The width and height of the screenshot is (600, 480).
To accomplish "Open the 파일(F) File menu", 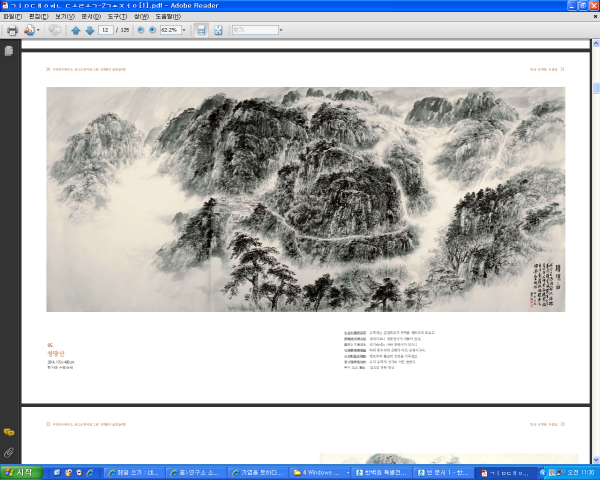I will pos(13,16).
